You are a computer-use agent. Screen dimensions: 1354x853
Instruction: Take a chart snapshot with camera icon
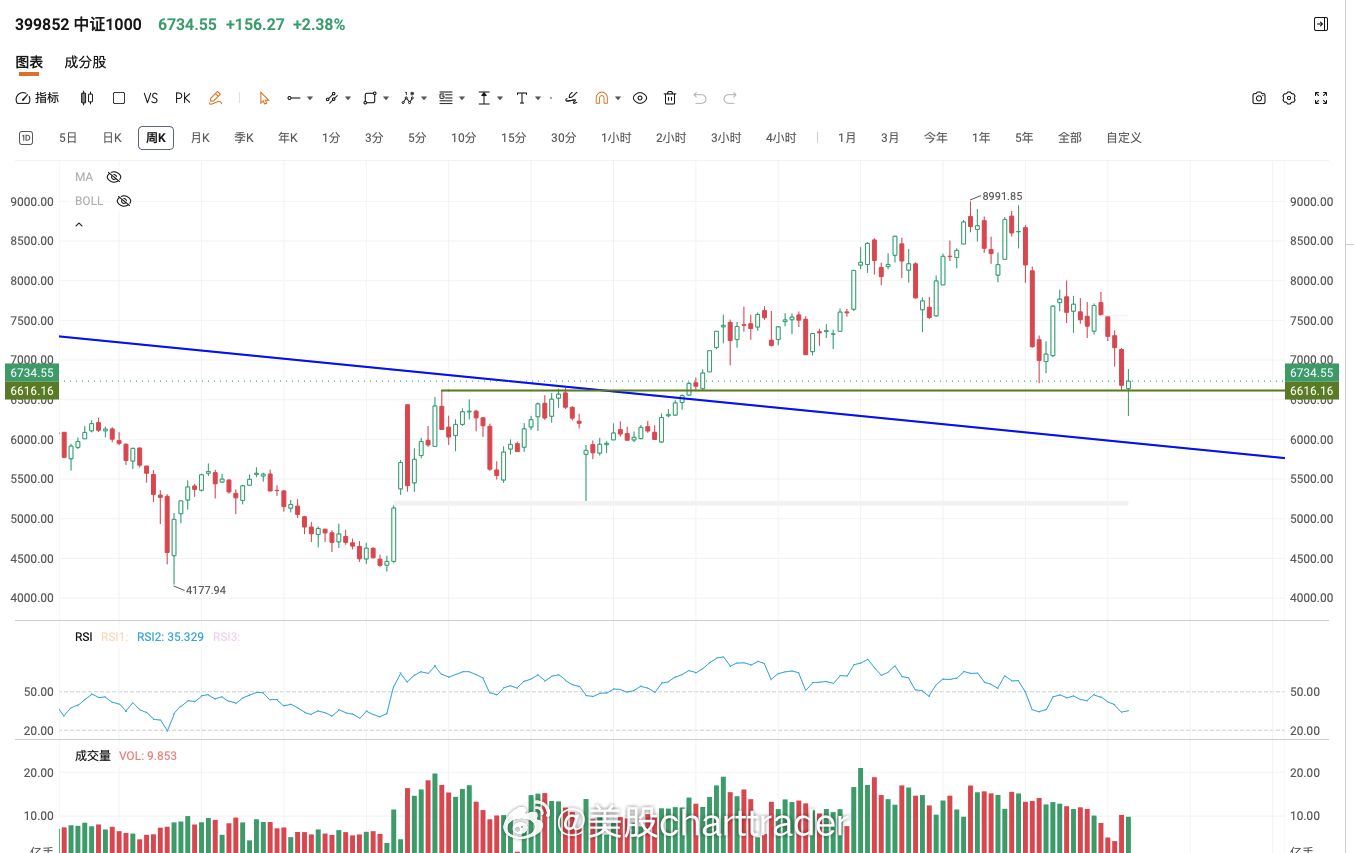(x=1259, y=98)
